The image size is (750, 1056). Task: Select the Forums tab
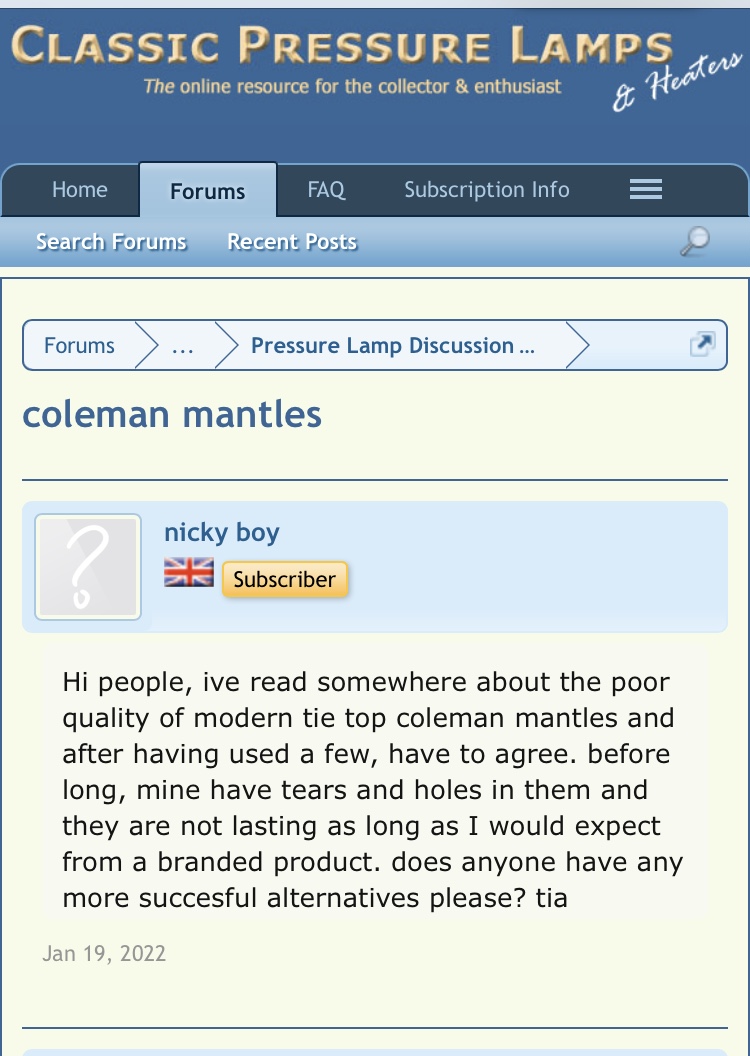point(208,191)
